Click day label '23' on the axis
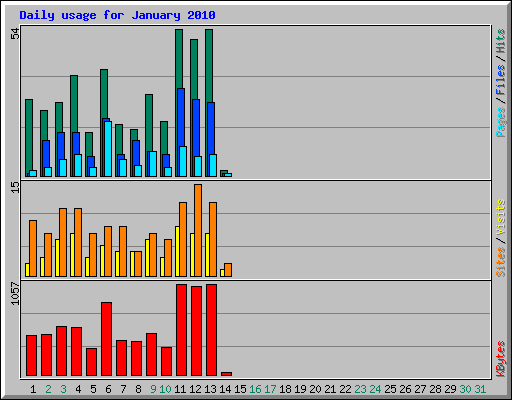512x400 pixels. 360,389
